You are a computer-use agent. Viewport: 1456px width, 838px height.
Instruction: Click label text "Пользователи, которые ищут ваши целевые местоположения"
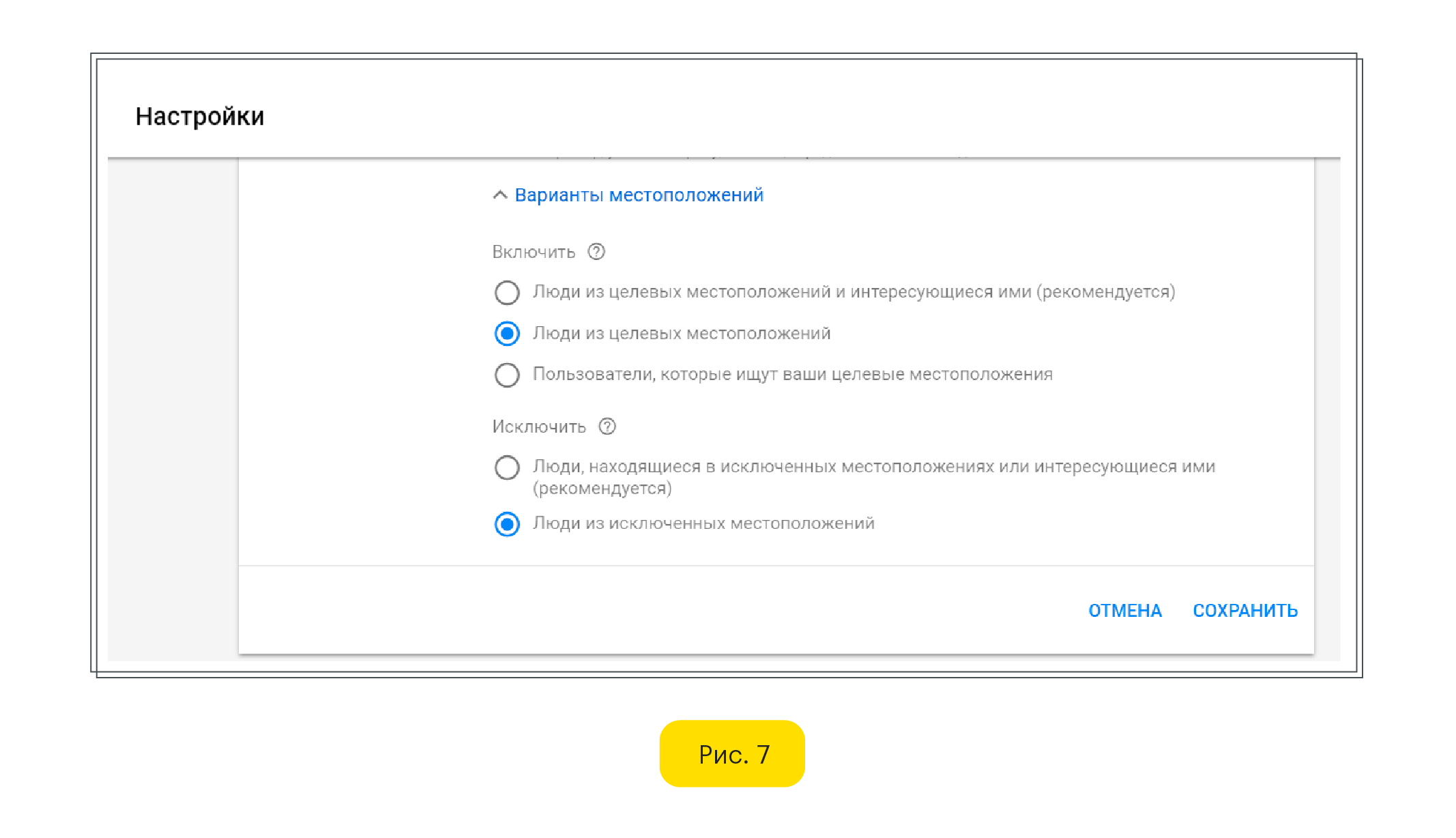click(x=792, y=375)
